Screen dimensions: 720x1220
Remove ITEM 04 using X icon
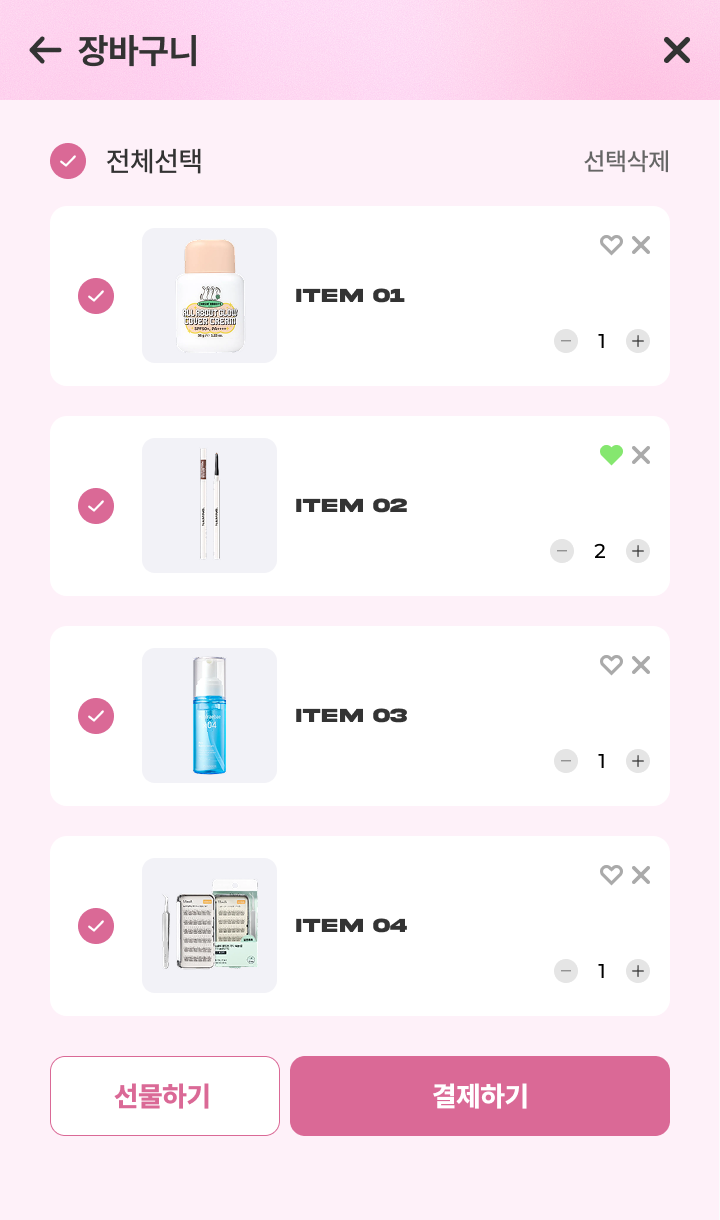pos(641,875)
